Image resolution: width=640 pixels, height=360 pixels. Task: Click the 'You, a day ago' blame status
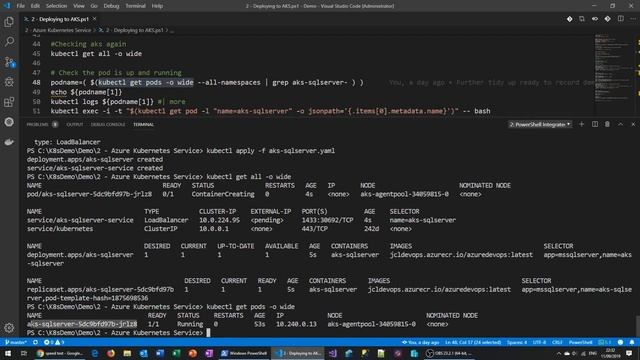[x=420, y=342]
